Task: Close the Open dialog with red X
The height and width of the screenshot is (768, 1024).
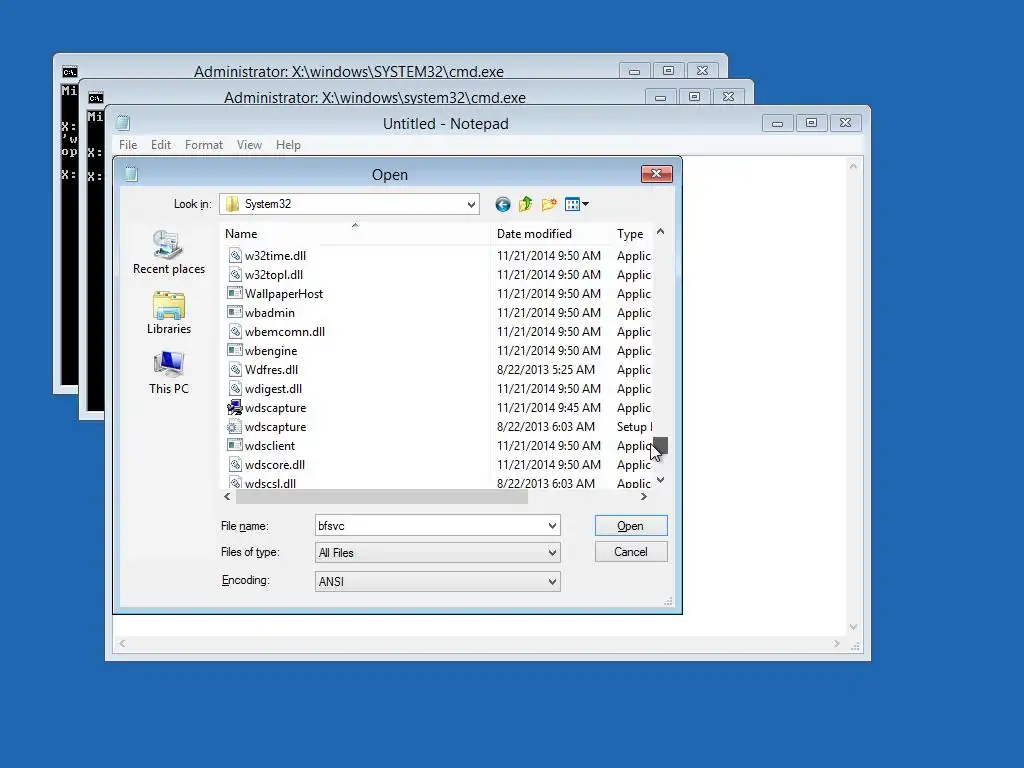Action: pyautogui.click(x=656, y=174)
